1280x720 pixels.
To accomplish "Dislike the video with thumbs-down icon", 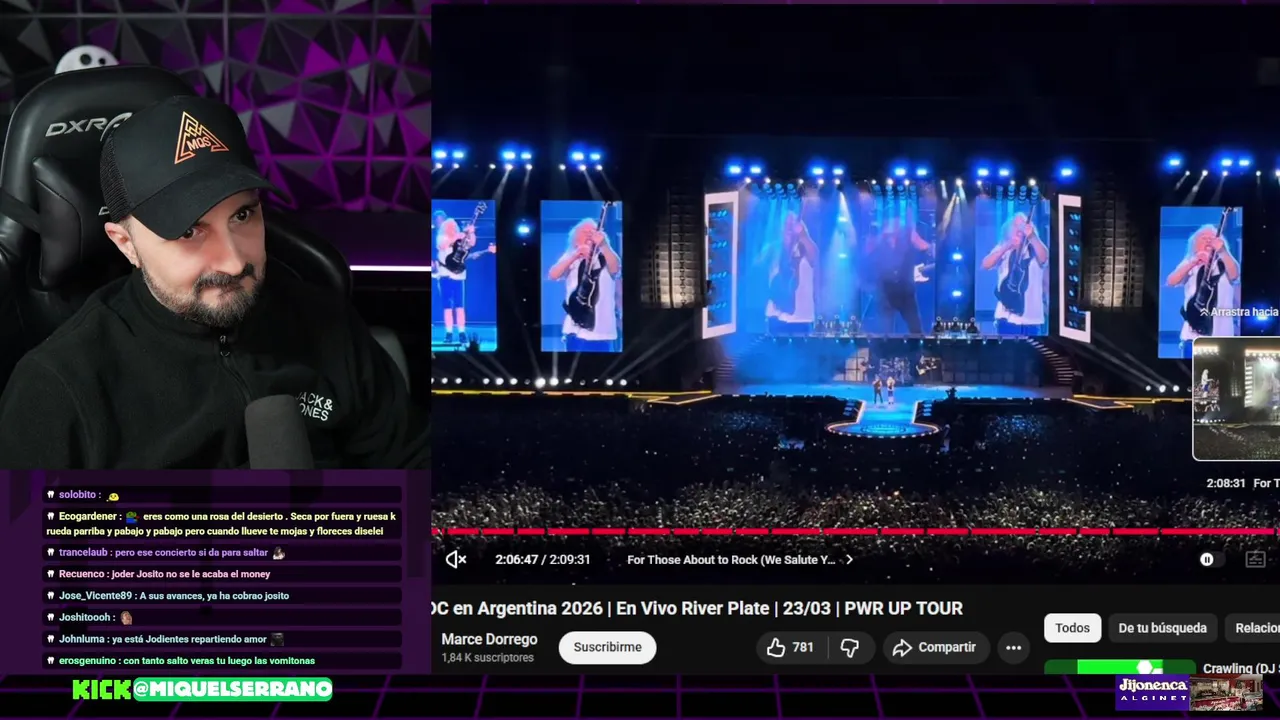I will (850, 648).
